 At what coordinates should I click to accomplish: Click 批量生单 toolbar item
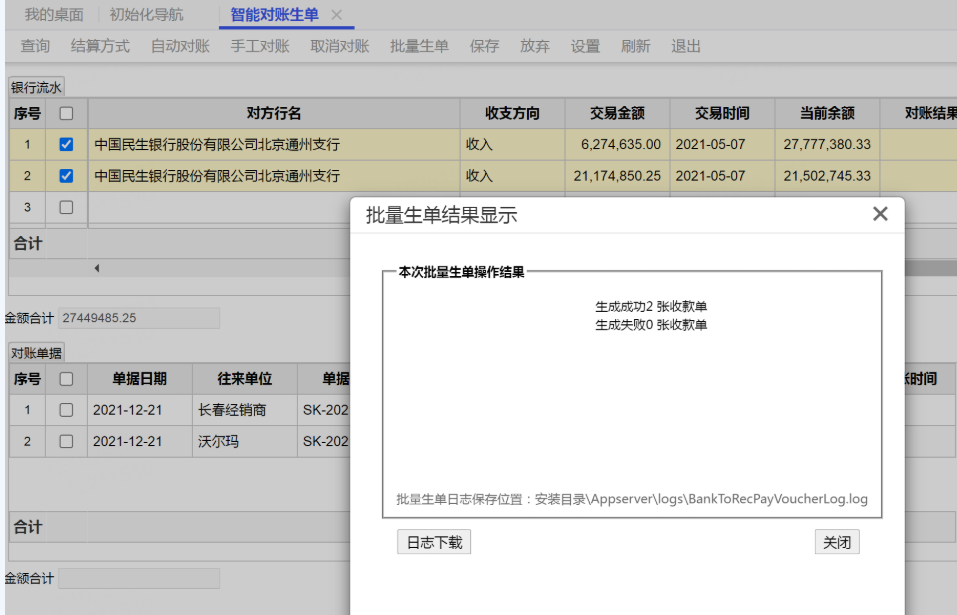(x=419, y=46)
